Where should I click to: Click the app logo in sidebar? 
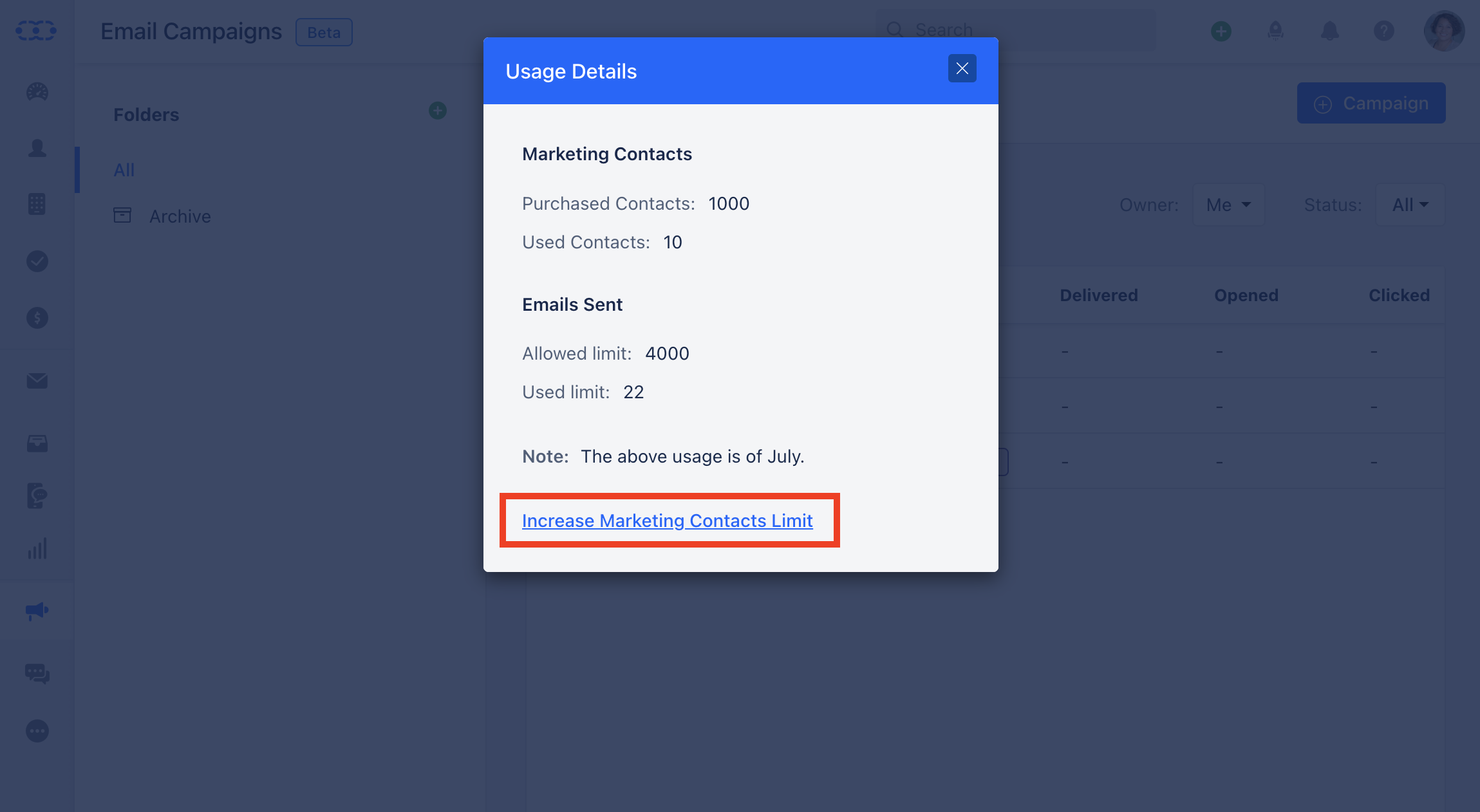click(x=36, y=30)
